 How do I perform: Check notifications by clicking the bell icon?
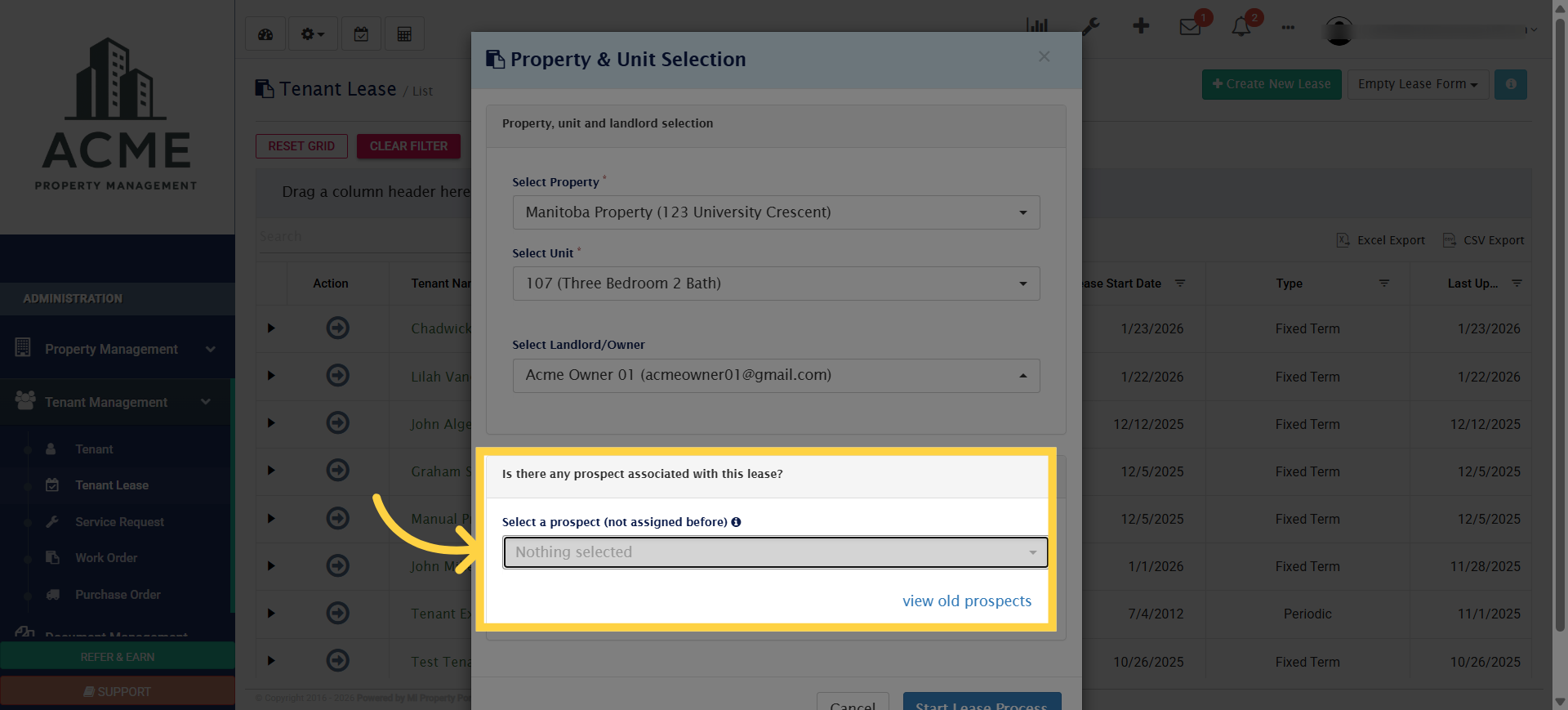(1240, 27)
